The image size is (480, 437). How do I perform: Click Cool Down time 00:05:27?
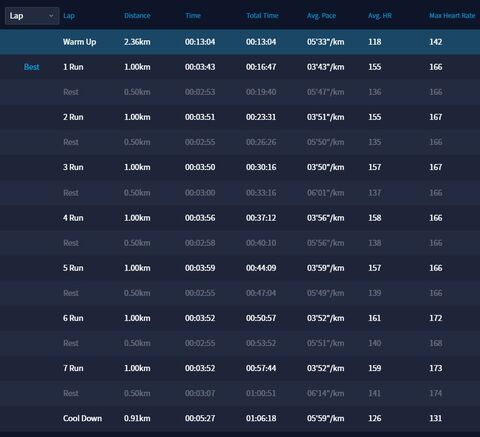[x=200, y=418]
